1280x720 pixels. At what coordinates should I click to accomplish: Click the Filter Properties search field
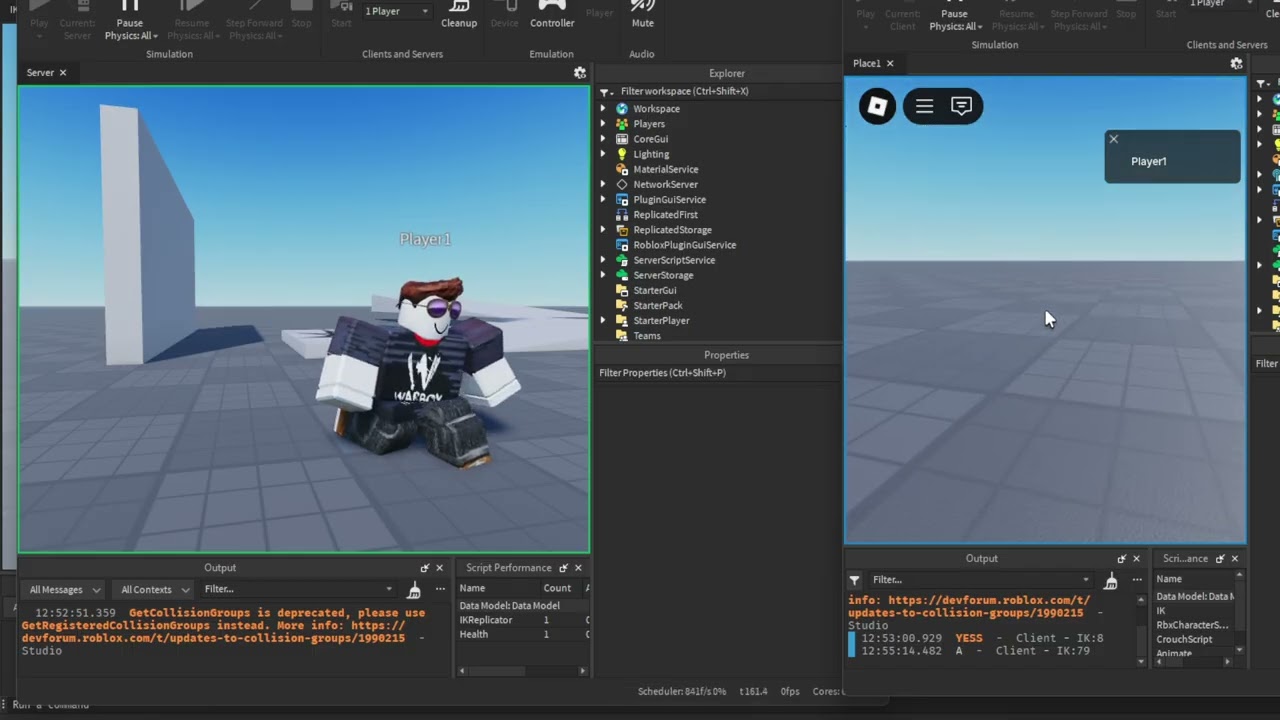point(718,373)
